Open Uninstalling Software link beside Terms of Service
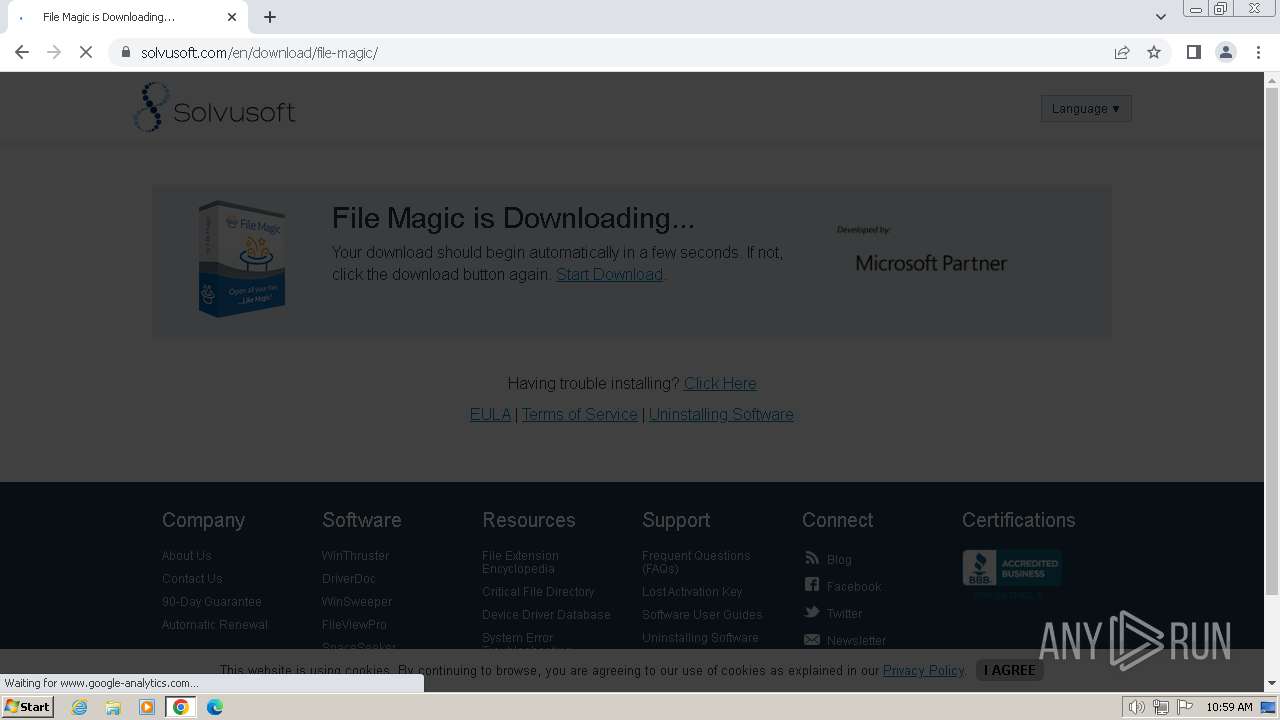 (721, 414)
